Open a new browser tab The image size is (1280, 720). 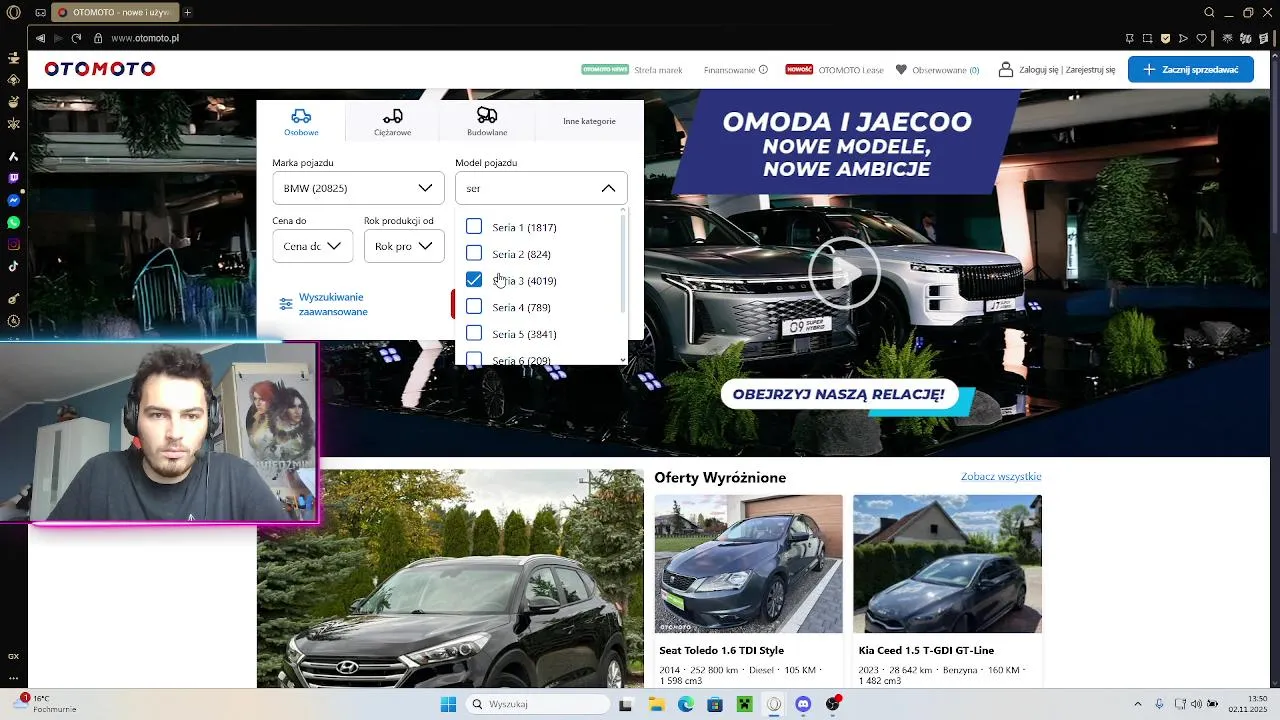[x=187, y=12]
